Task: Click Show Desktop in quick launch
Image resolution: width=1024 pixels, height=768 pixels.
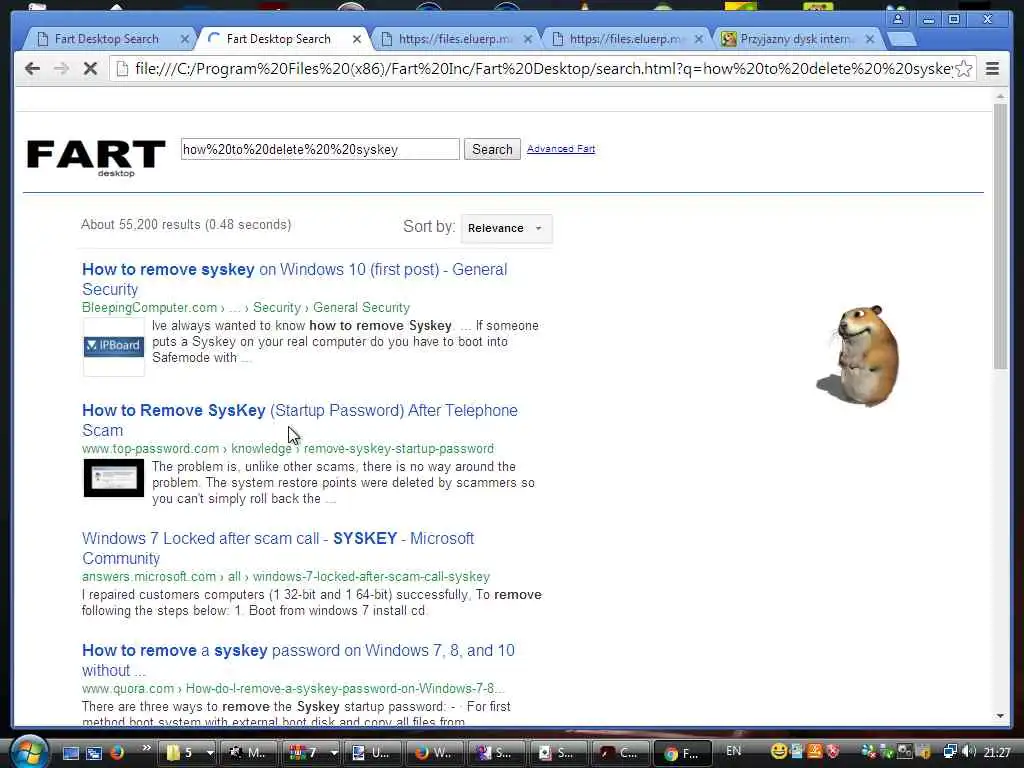Action: [71, 753]
